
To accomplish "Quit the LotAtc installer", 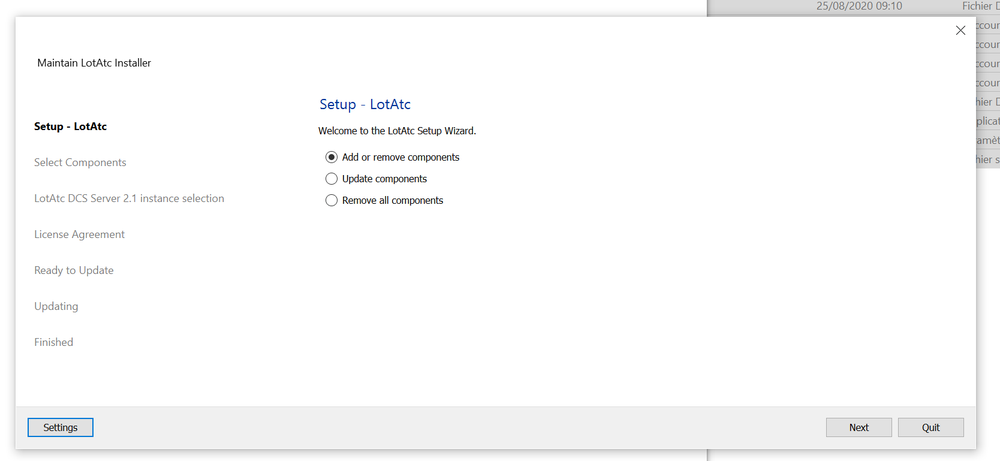I will pos(930,427).
